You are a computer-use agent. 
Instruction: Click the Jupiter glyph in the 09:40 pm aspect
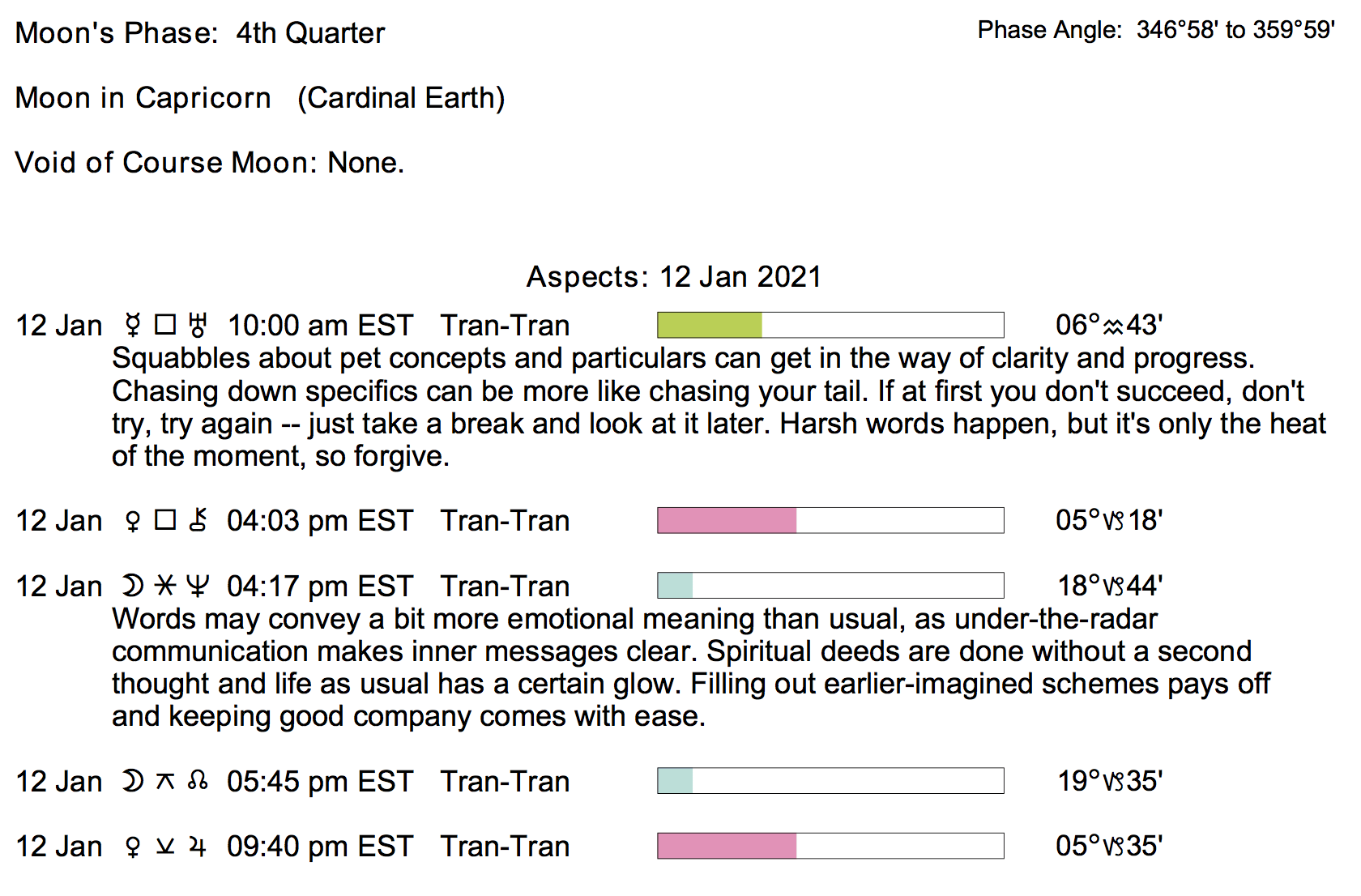pos(198,847)
